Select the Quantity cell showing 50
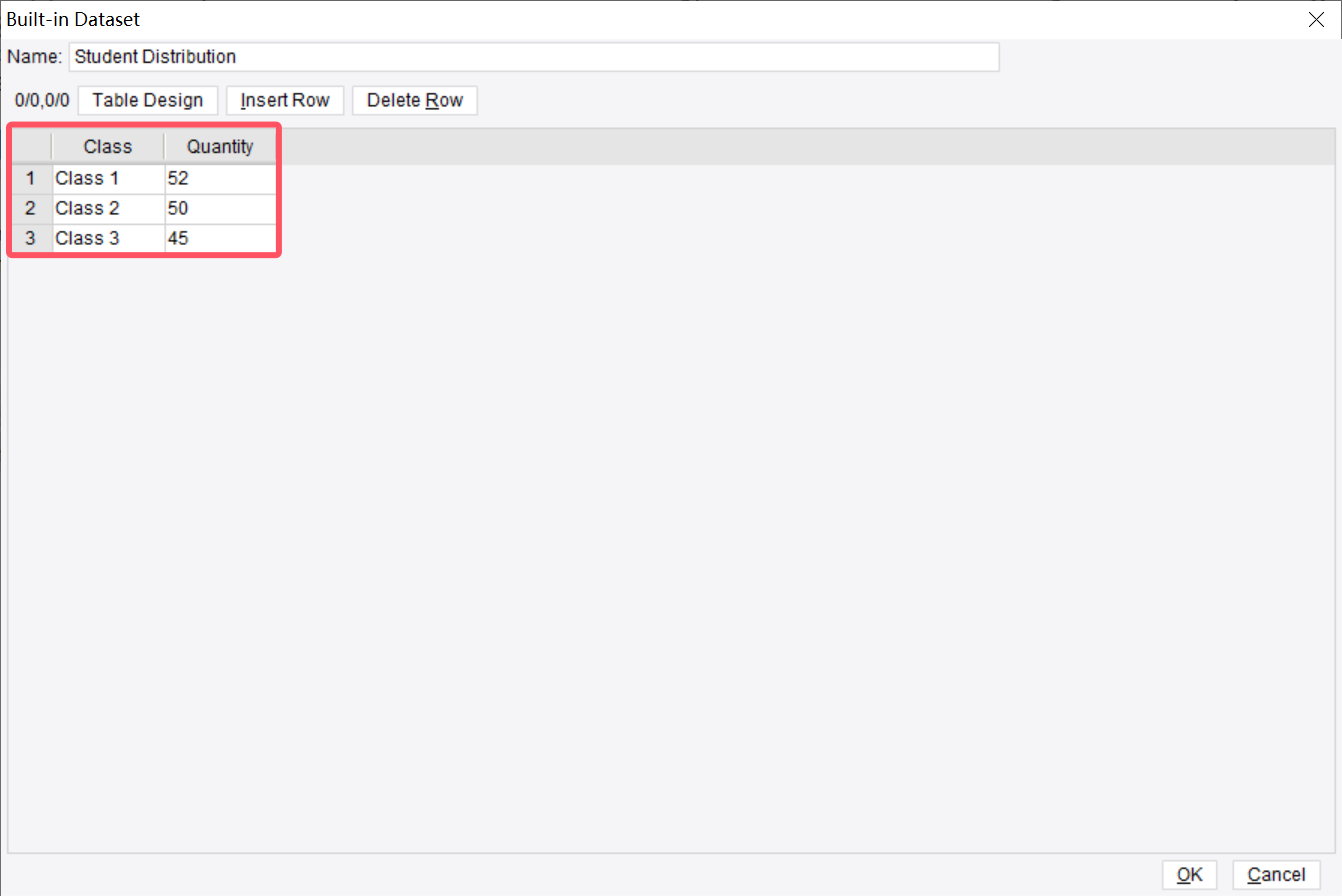 (220, 208)
